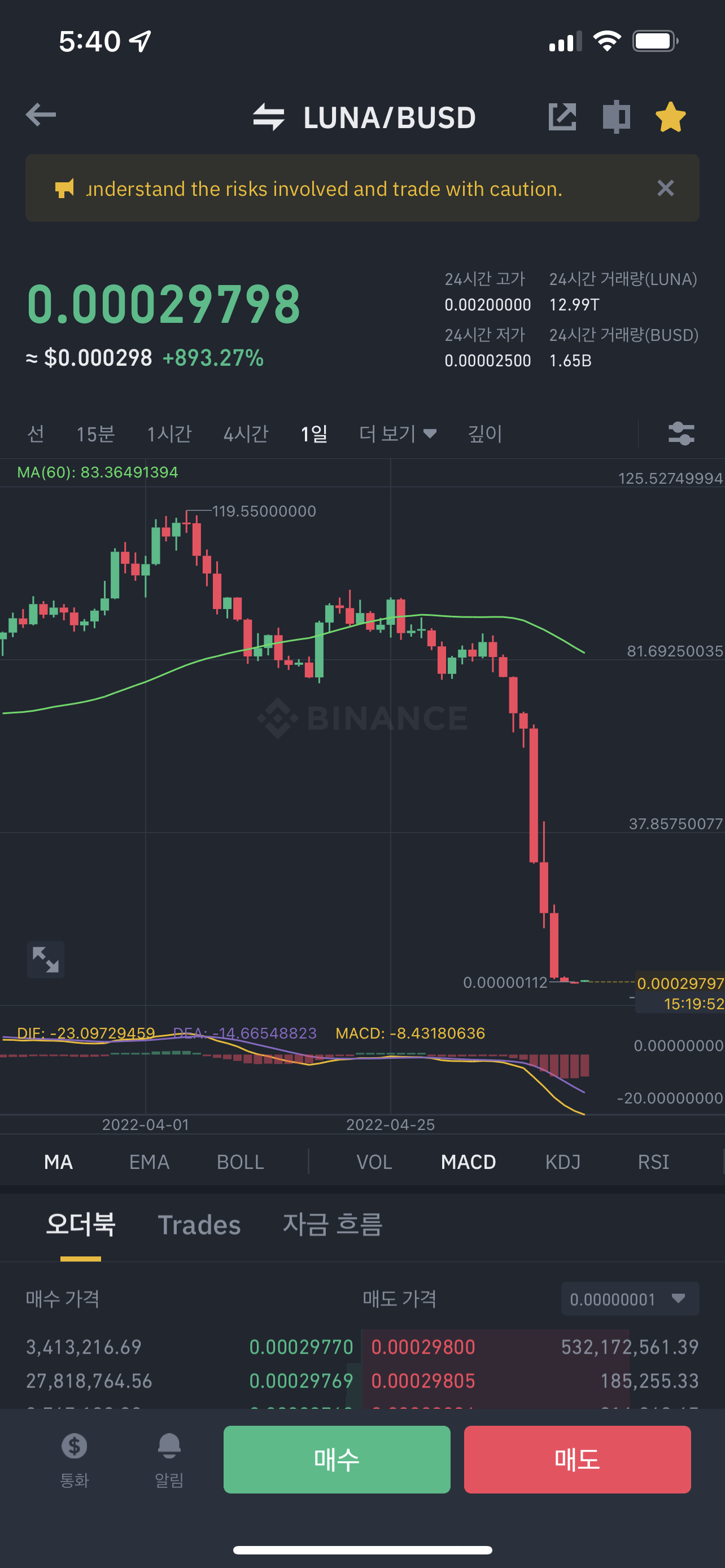This screenshot has height=1568, width=725.
Task: Tap the back arrow icon
Action: point(41,115)
